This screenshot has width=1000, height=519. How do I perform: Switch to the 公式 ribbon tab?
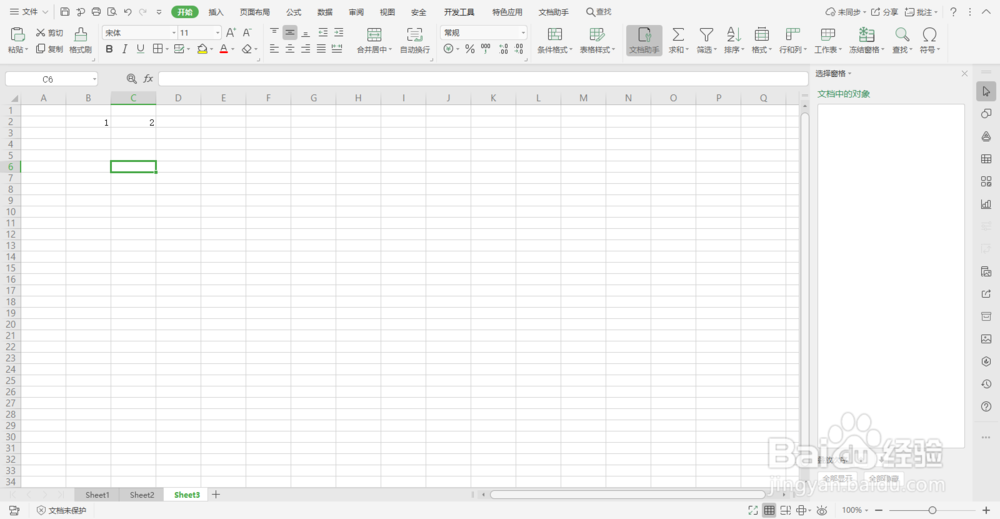coord(293,12)
